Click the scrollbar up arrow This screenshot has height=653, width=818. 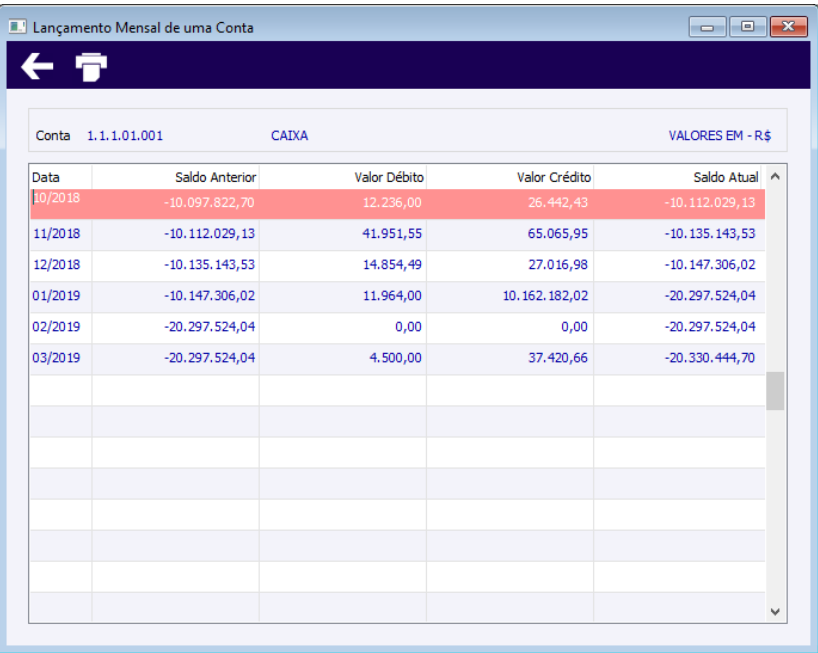[x=775, y=177]
